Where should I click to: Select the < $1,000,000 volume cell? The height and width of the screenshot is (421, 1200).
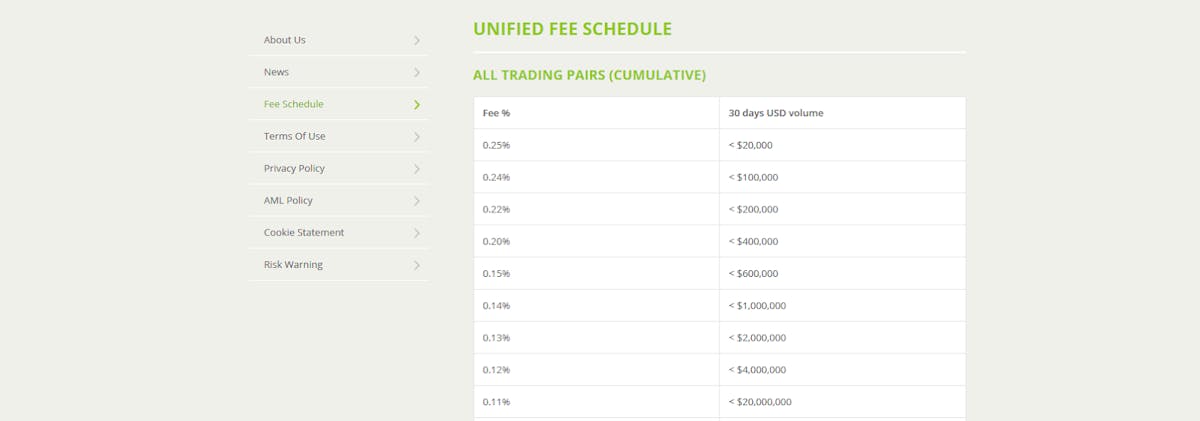coord(842,305)
